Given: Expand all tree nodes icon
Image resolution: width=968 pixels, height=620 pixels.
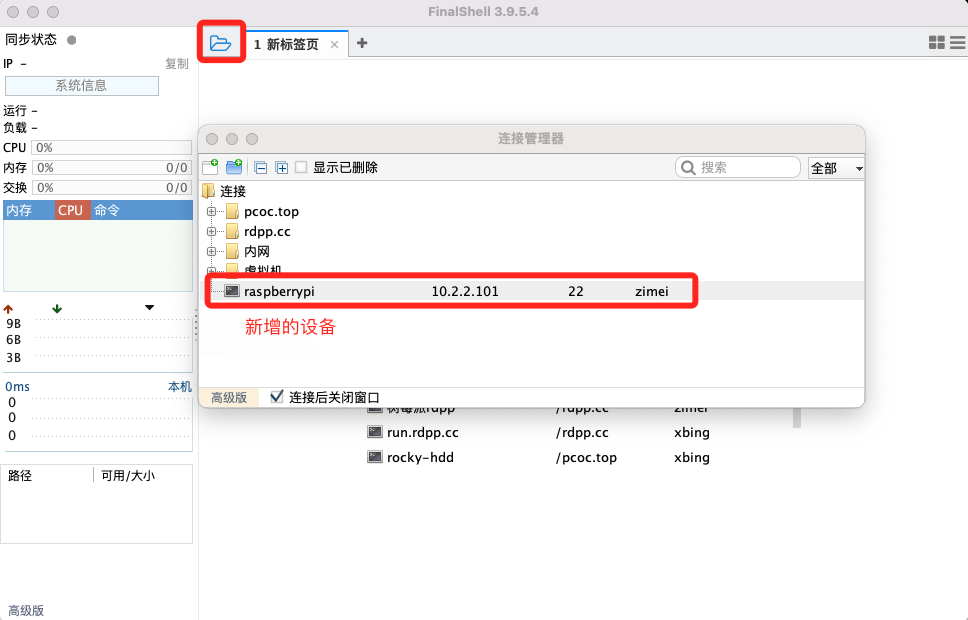Looking at the screenshot, I should coord(281,168).
